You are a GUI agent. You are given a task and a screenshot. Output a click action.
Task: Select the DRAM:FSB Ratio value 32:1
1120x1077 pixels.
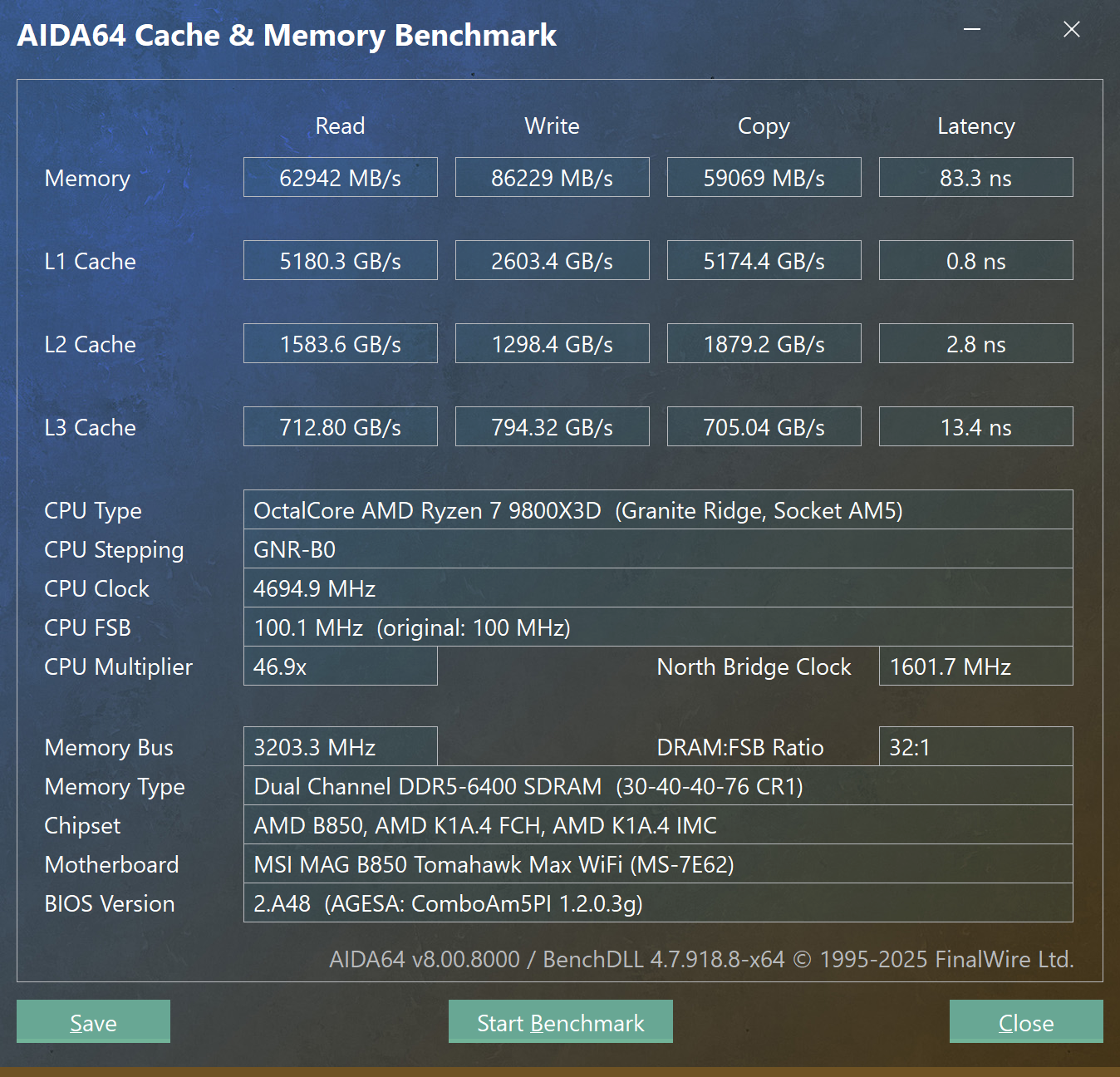tap(976, 746)
